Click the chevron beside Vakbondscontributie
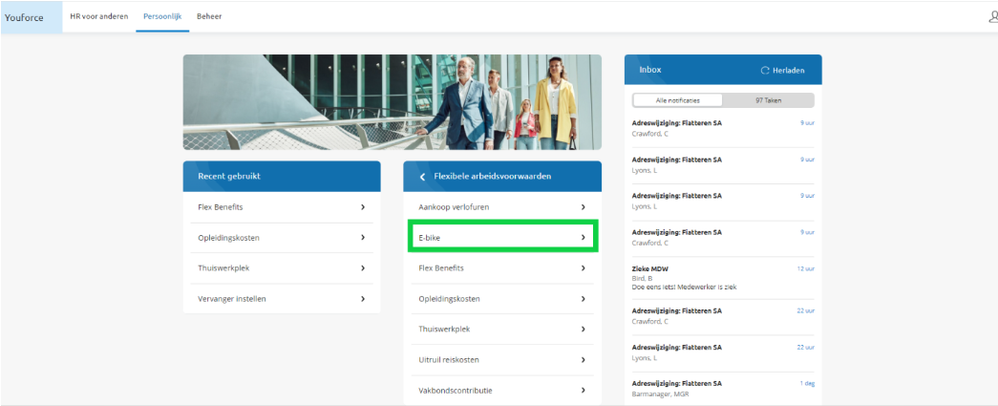 point(583,390)
